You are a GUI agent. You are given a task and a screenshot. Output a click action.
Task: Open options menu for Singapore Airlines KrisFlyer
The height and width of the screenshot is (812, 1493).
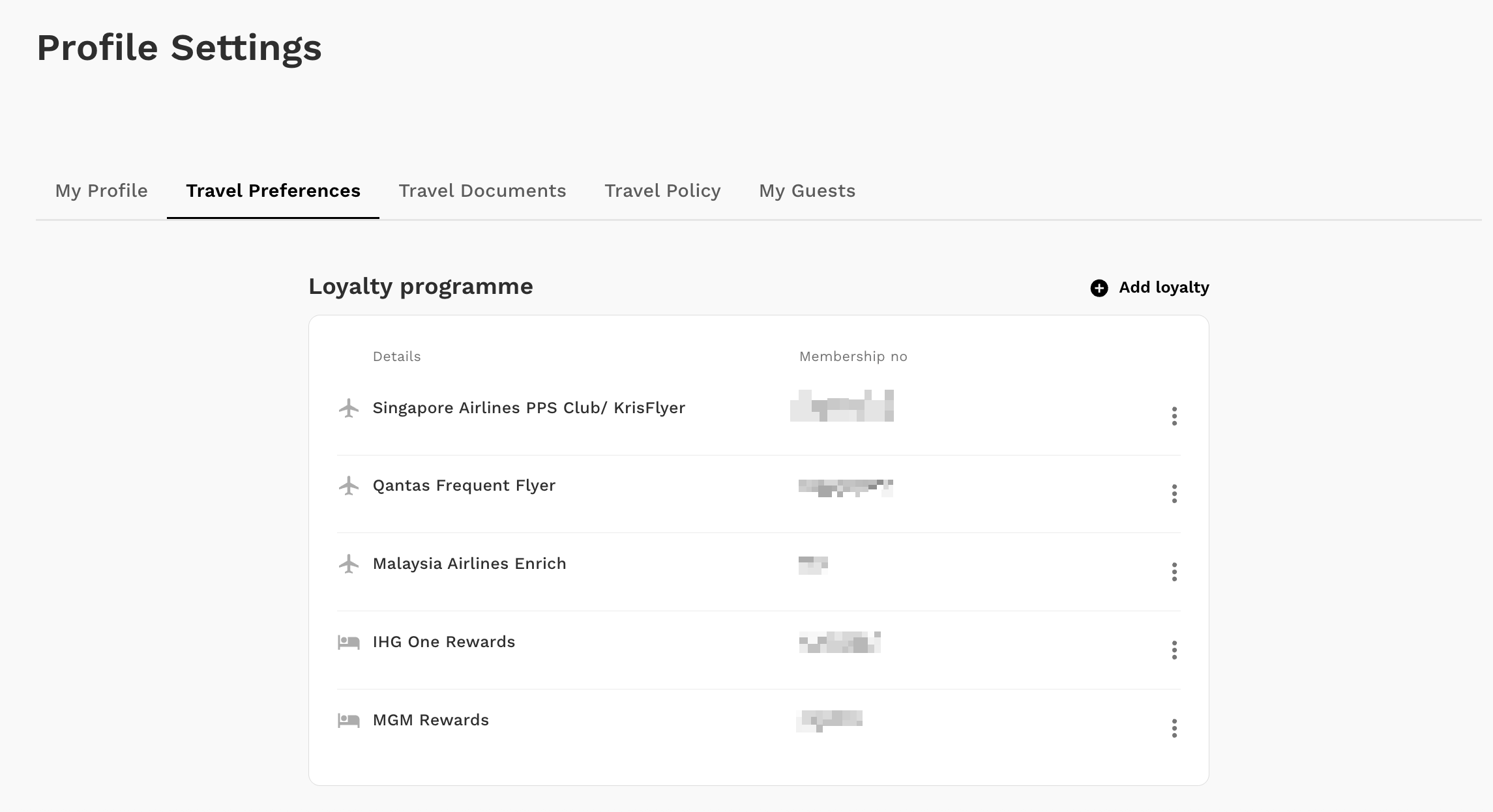tap(1174, 416)
